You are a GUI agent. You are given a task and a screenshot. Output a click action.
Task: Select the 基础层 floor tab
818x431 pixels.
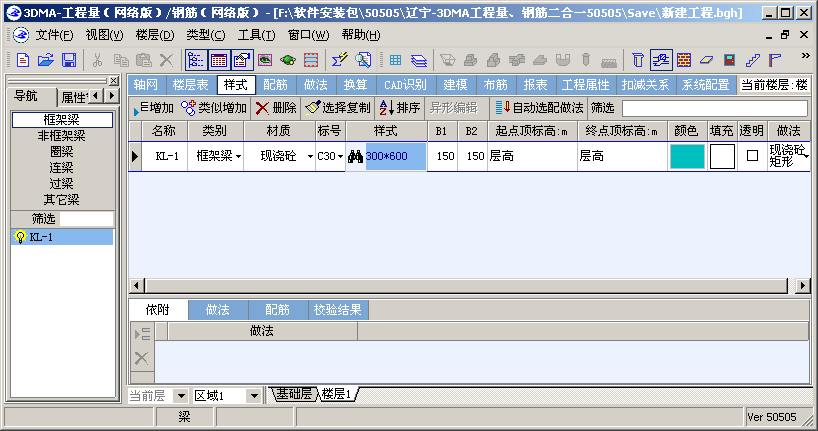[294, 394]
